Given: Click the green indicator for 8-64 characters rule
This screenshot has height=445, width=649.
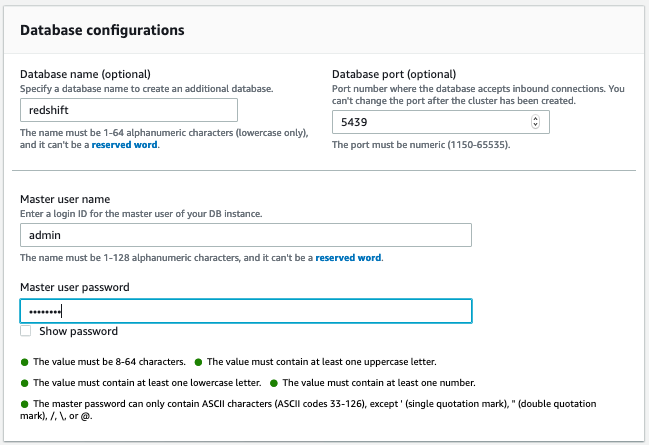Looking at the screenshot, I should [25, 362].
